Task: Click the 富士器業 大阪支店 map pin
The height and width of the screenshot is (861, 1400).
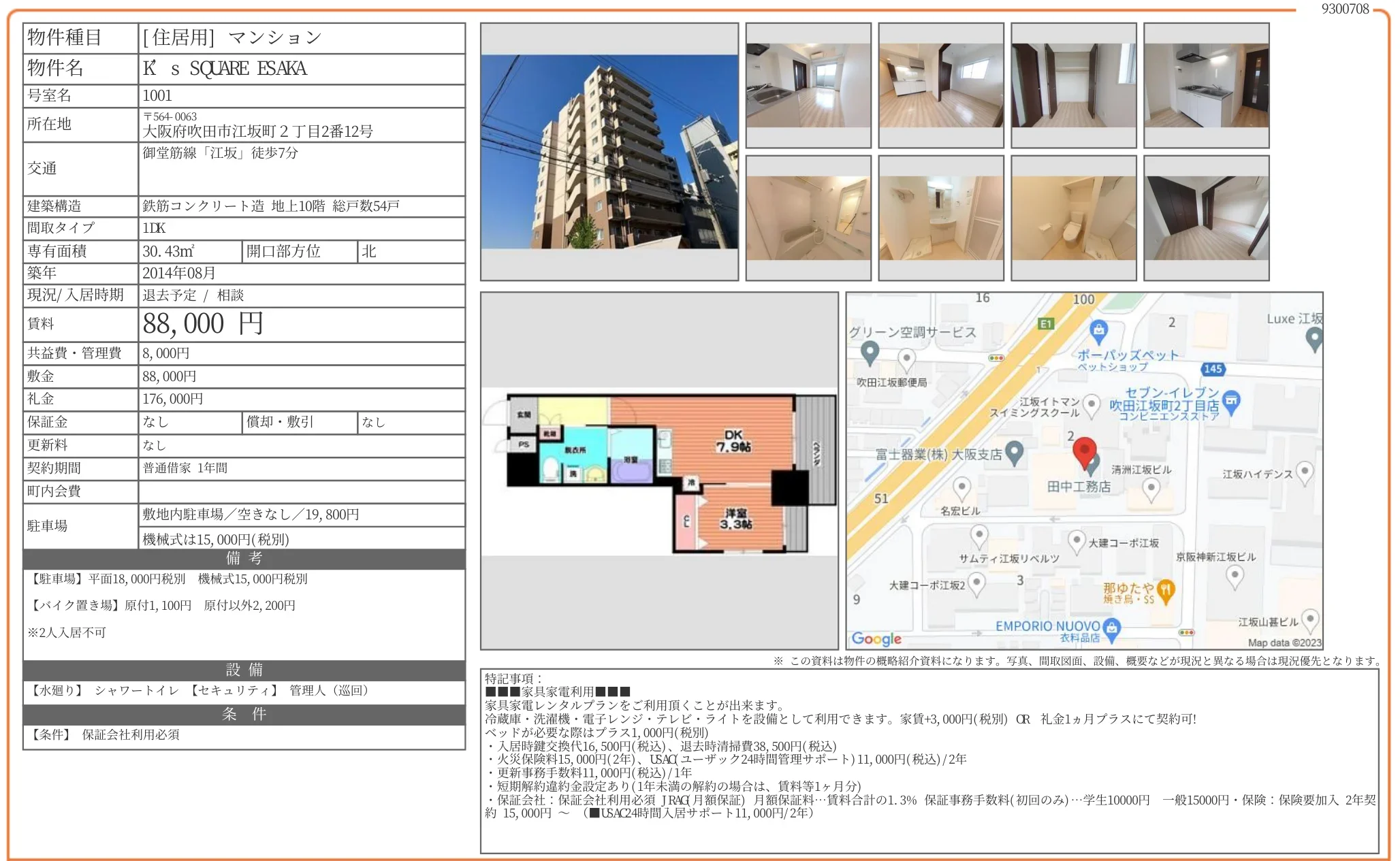Action: tap(1015, 453)
